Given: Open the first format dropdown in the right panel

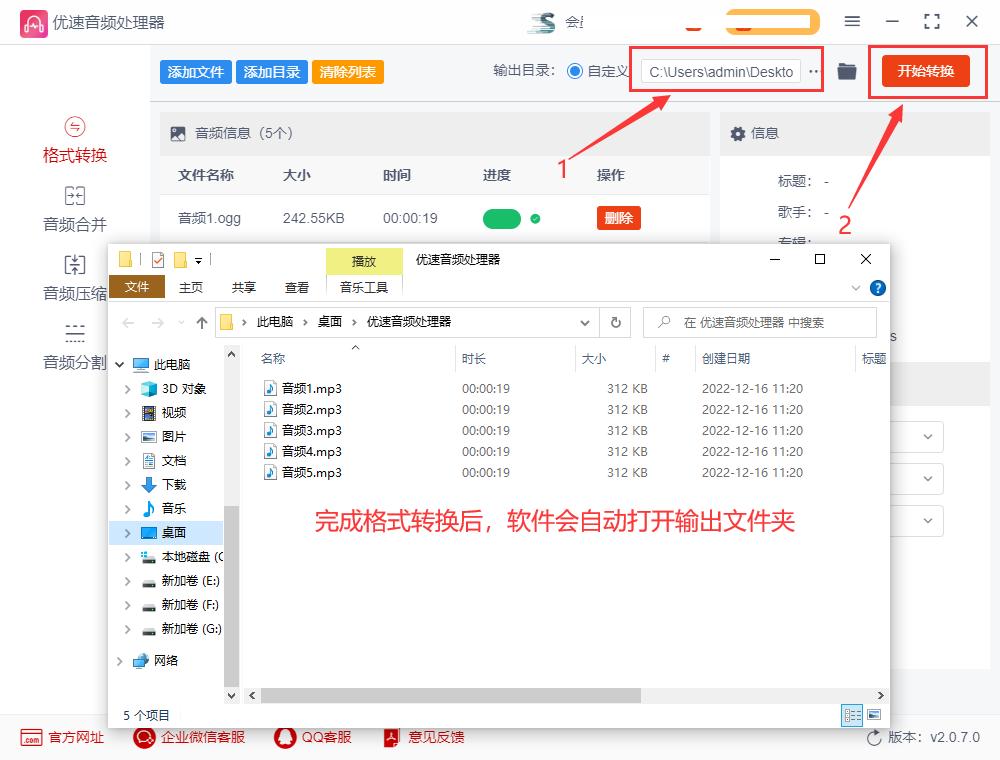Looking at the screenshot, I should (x=928, y=436).
